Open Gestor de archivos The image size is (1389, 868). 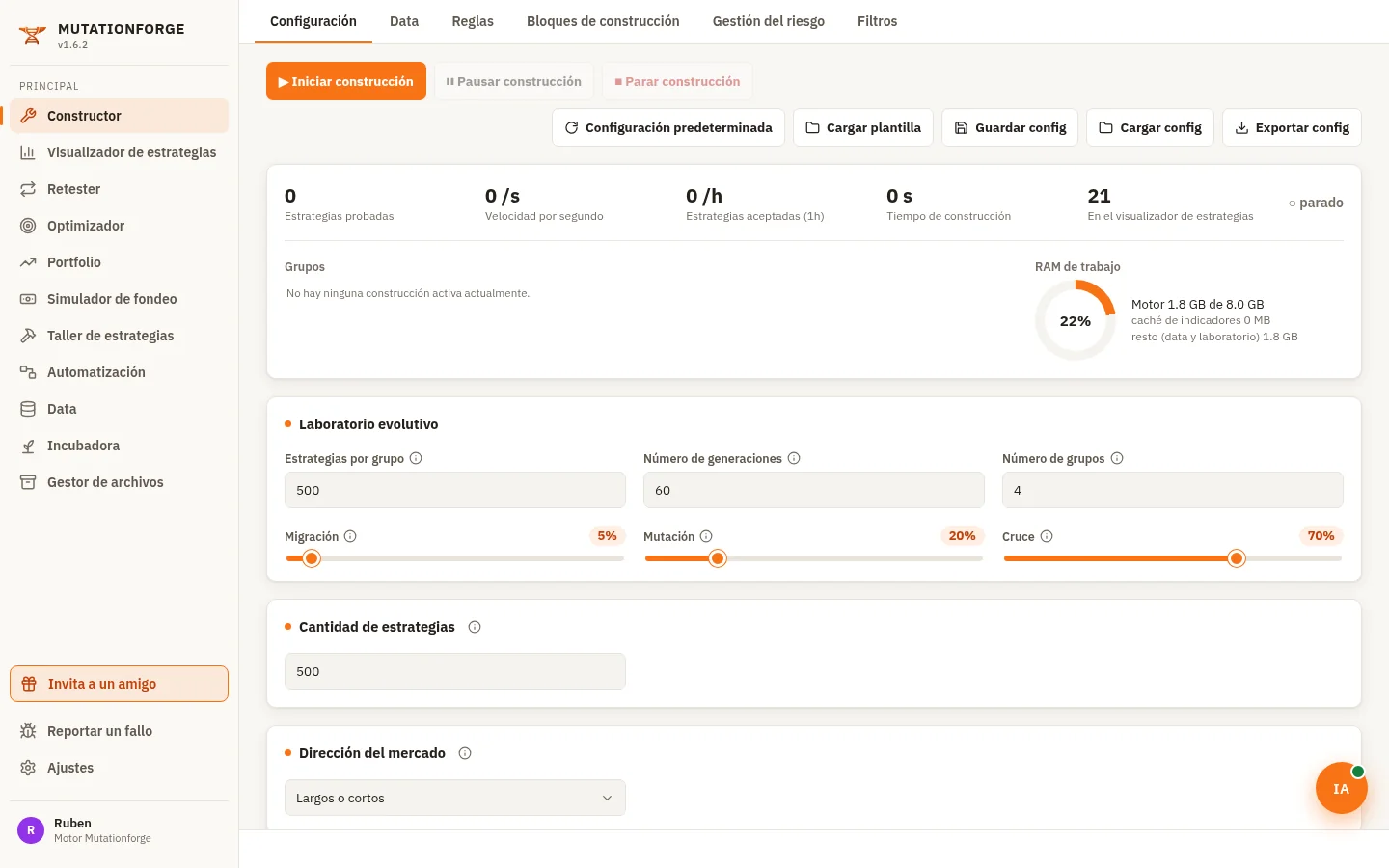coord(119,482)
